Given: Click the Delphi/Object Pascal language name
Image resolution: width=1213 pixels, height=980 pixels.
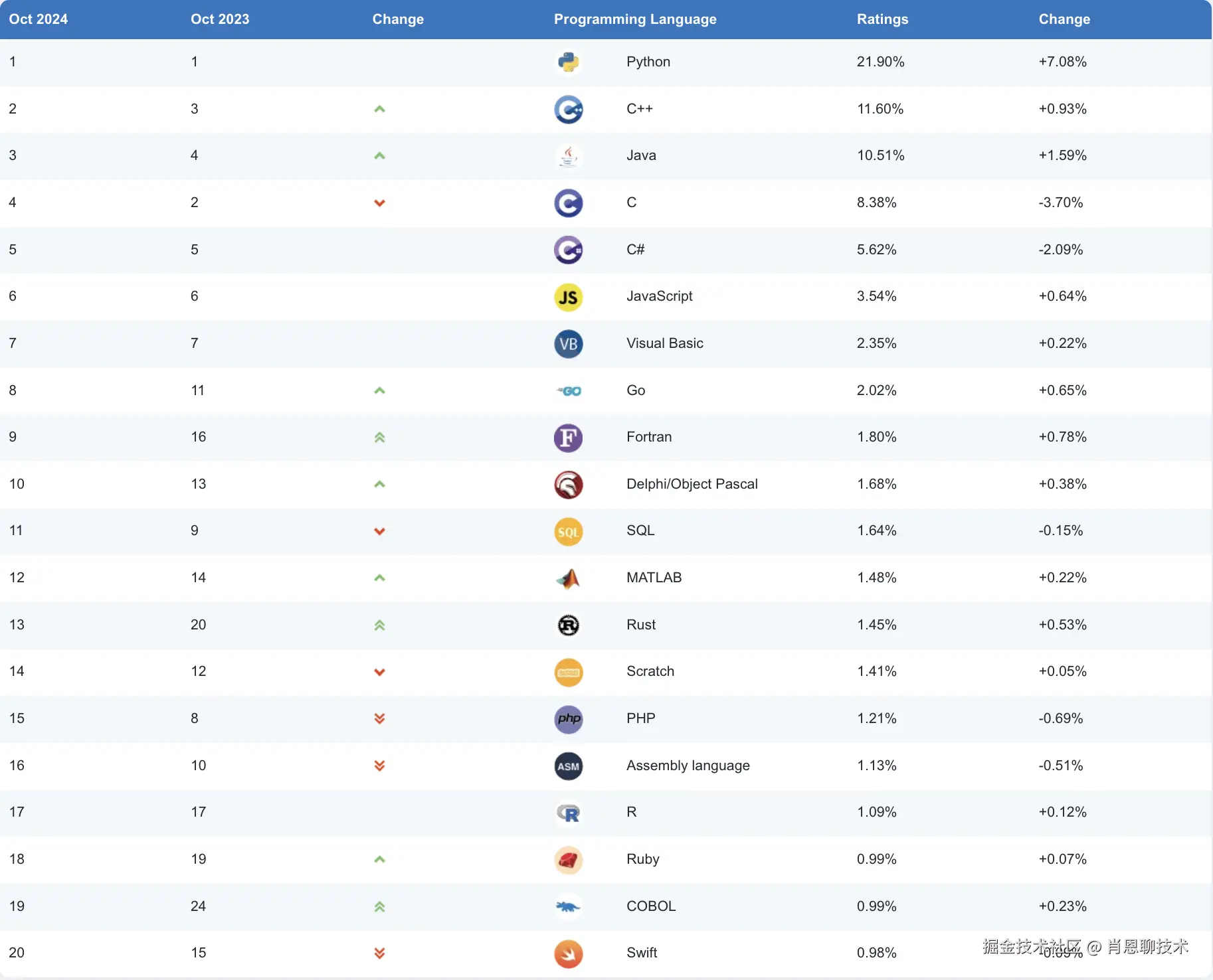Looking at the screenshot, I should [692, 484].
